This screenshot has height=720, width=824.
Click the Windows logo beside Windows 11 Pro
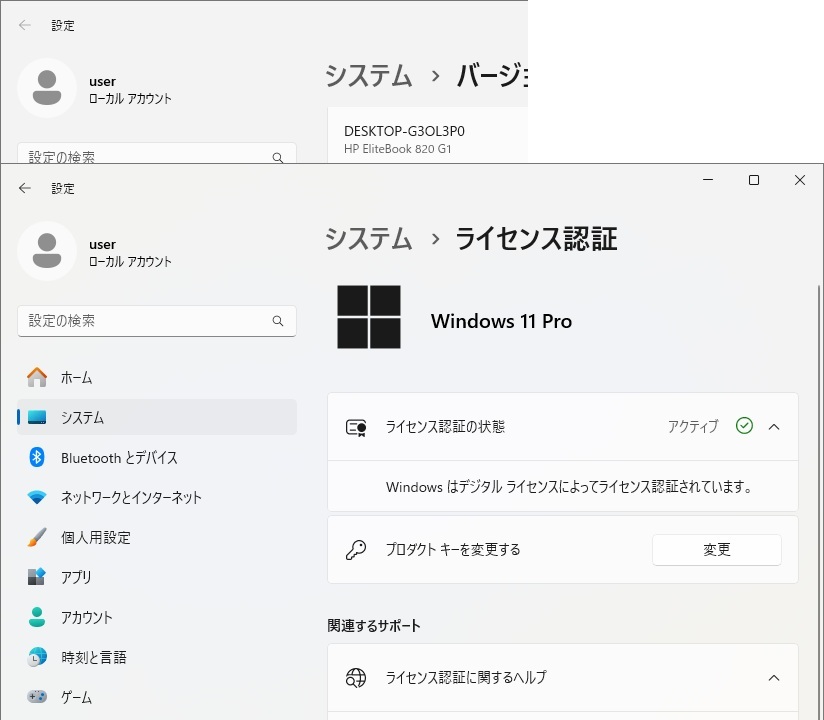369,317
